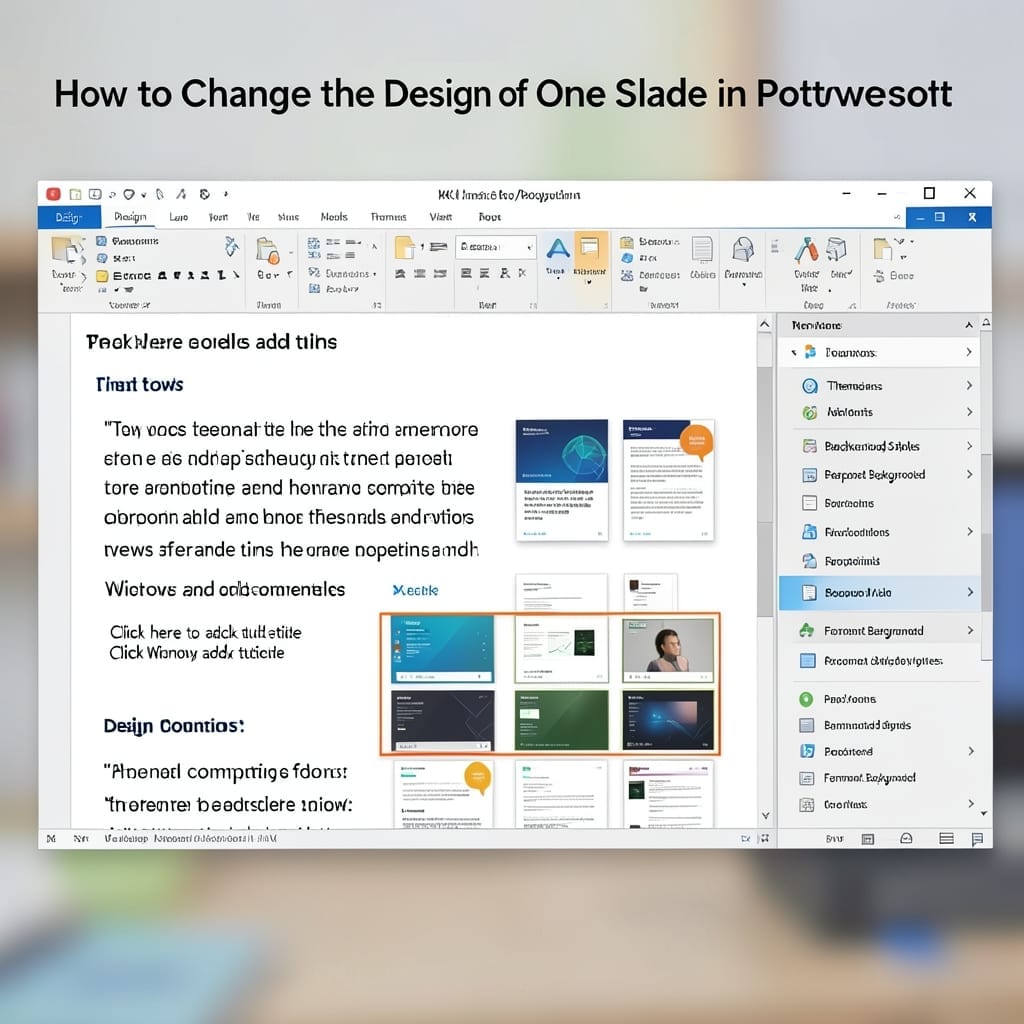The height and width of the screenshot is (1024, 1024).
Task: Click the lines view icon in status bar
Action: 946,839
